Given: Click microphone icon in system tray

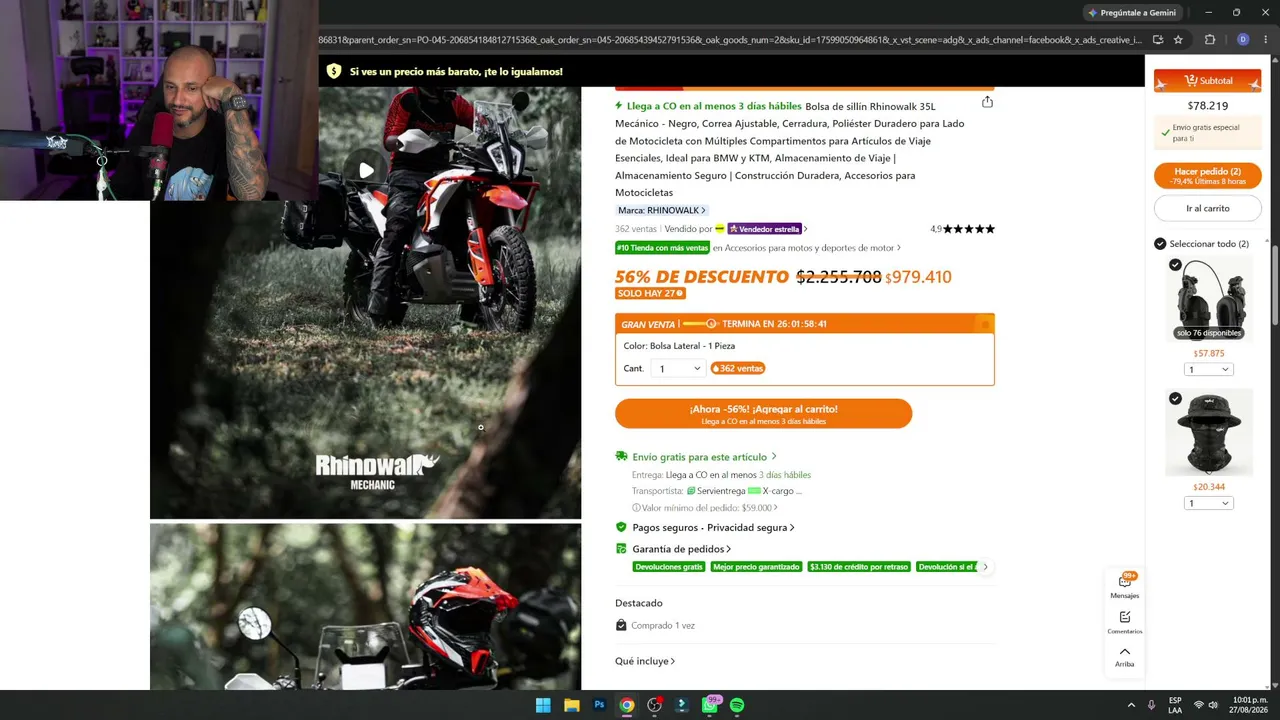Looking at the screenshot, I should (x=1152, y=705).
